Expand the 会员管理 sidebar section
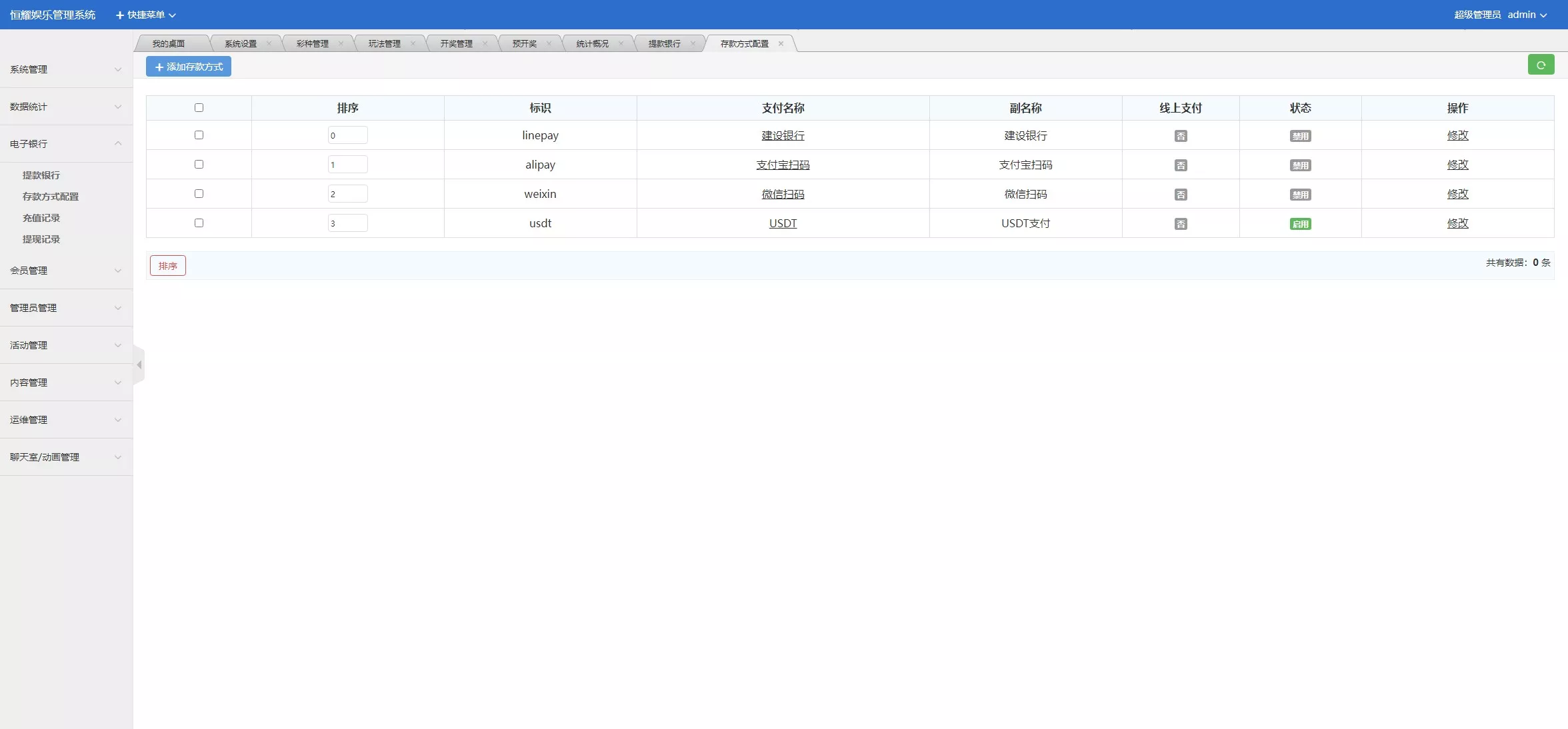This screenshot has width=1568, height=729. 66,271
